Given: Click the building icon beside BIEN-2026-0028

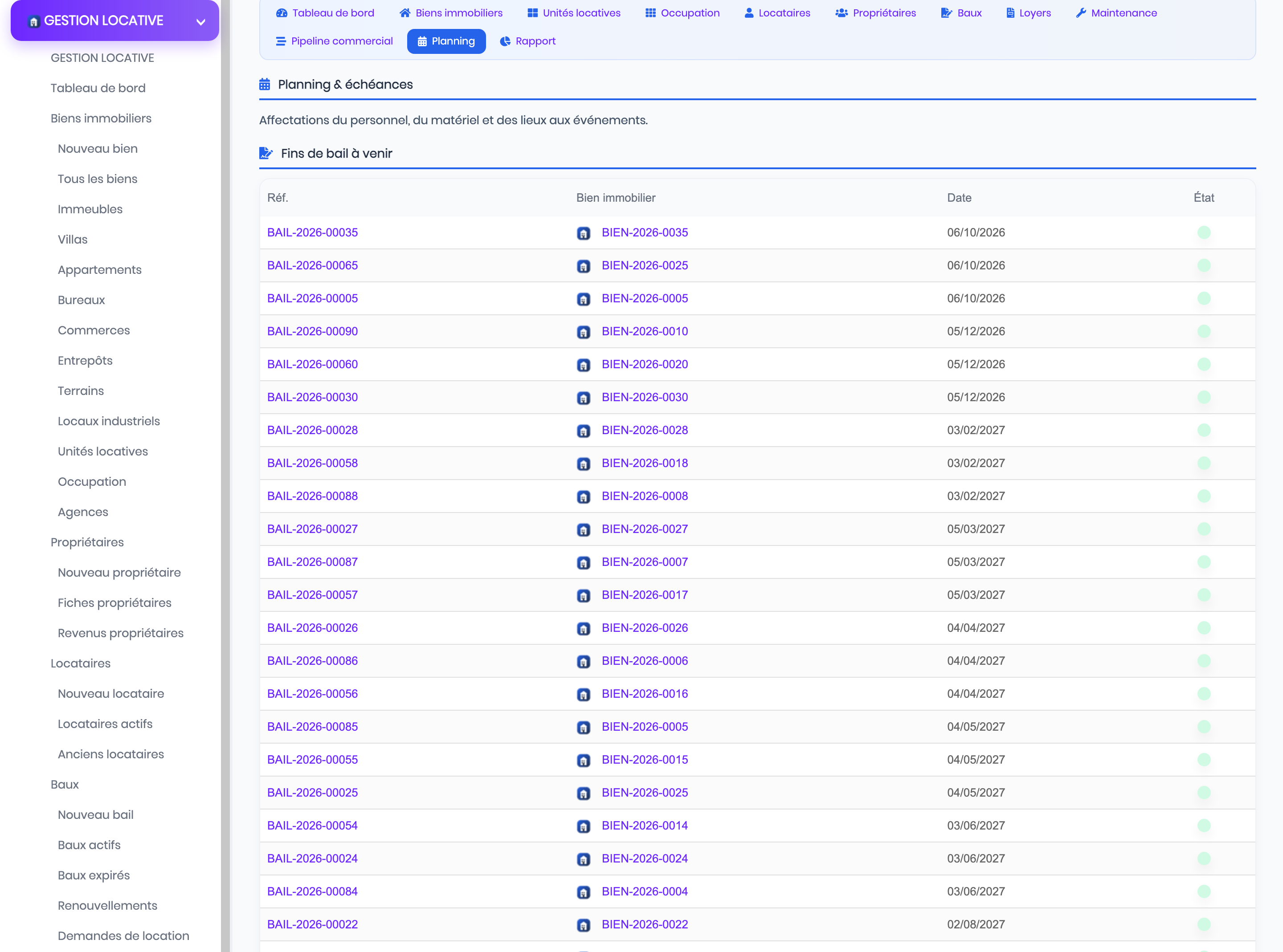Looking at the screenshot, I should [x=583, y=431].
